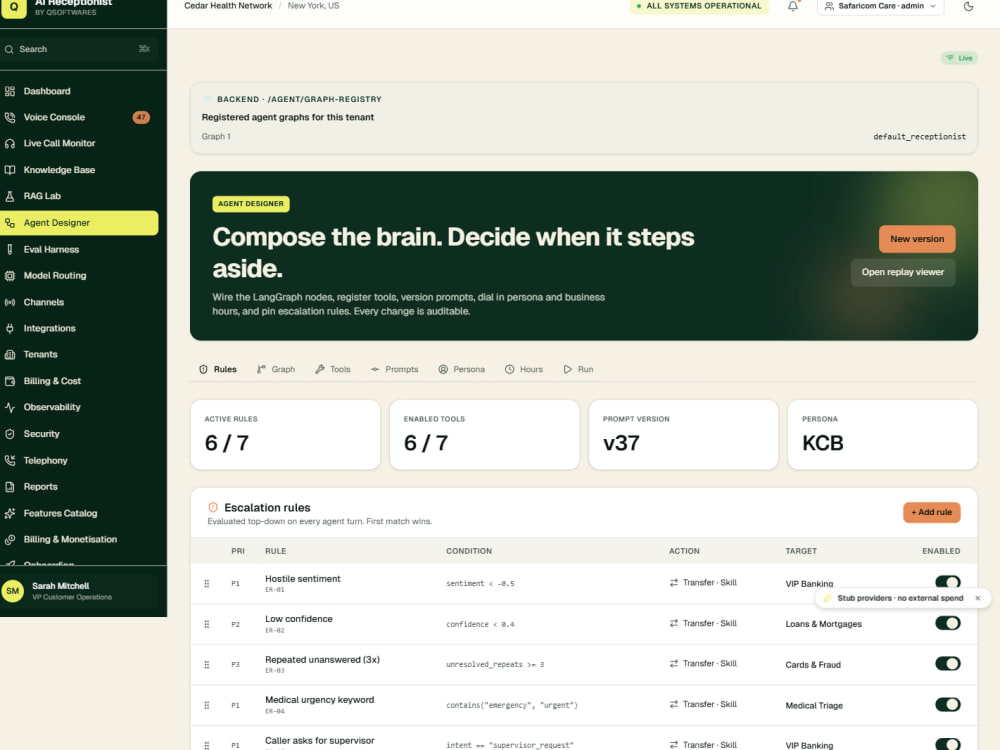This screenshot has width=1000, height=750.
Task: Click the Telephony phone icon
Action: pos(10,460)
